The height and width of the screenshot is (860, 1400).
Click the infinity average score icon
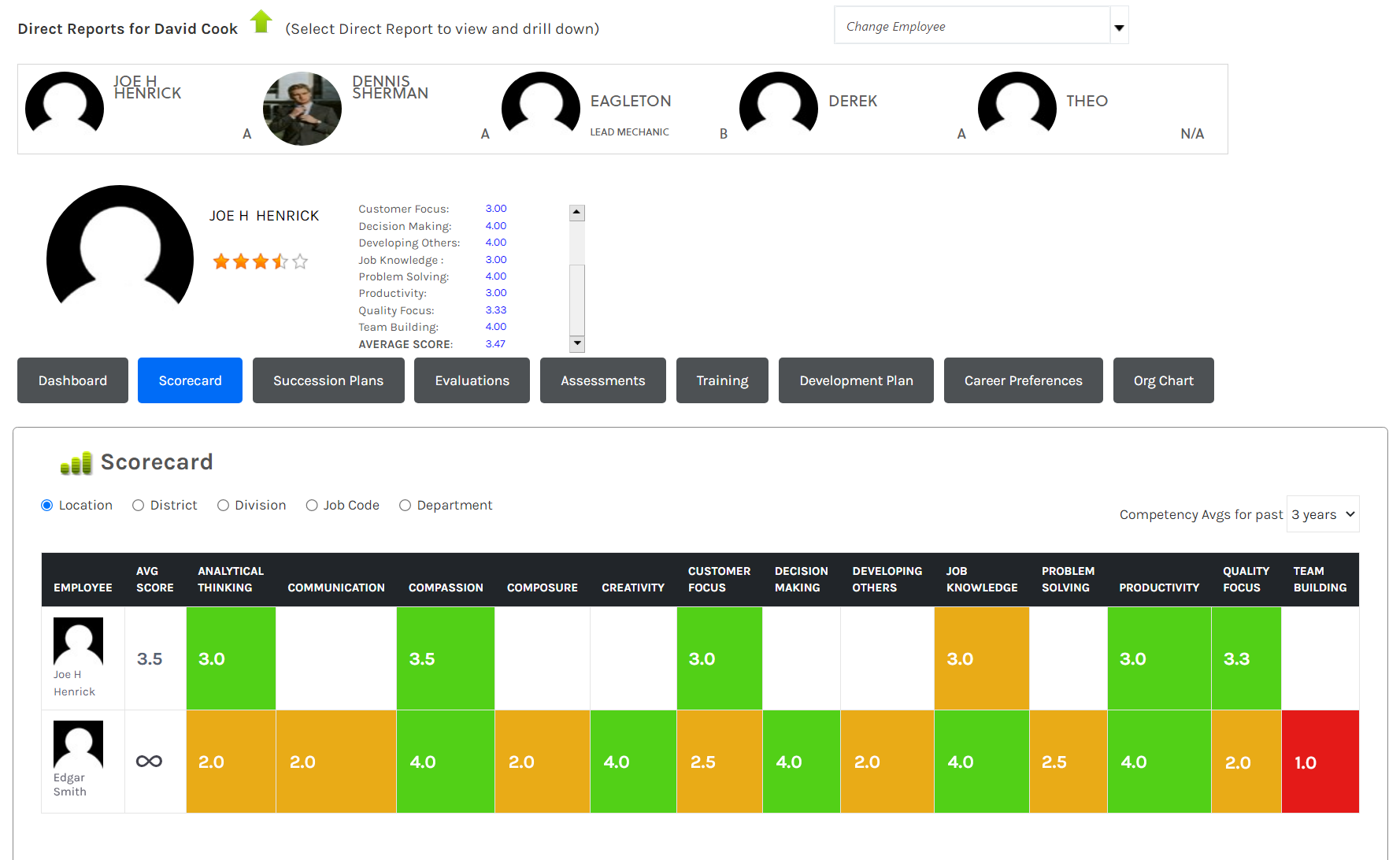coord(149,762)
